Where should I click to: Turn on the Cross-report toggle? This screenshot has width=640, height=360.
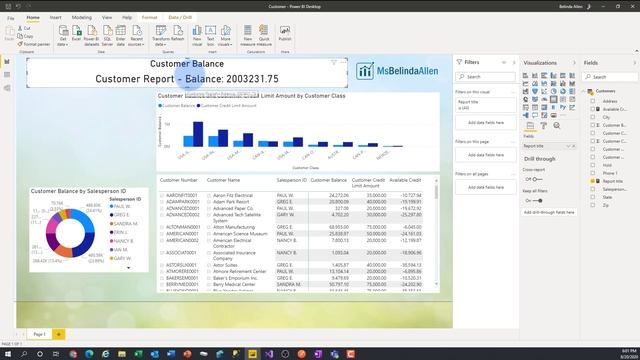(x=537, y=179)
